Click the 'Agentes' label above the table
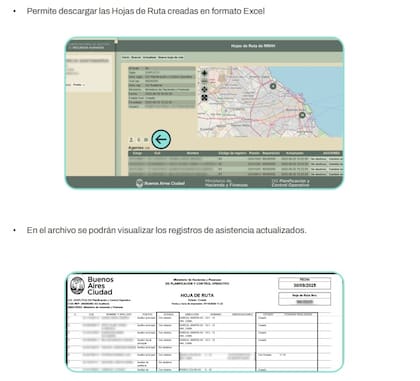The height and width of the screenshot is (381, 420). point(136,147)
